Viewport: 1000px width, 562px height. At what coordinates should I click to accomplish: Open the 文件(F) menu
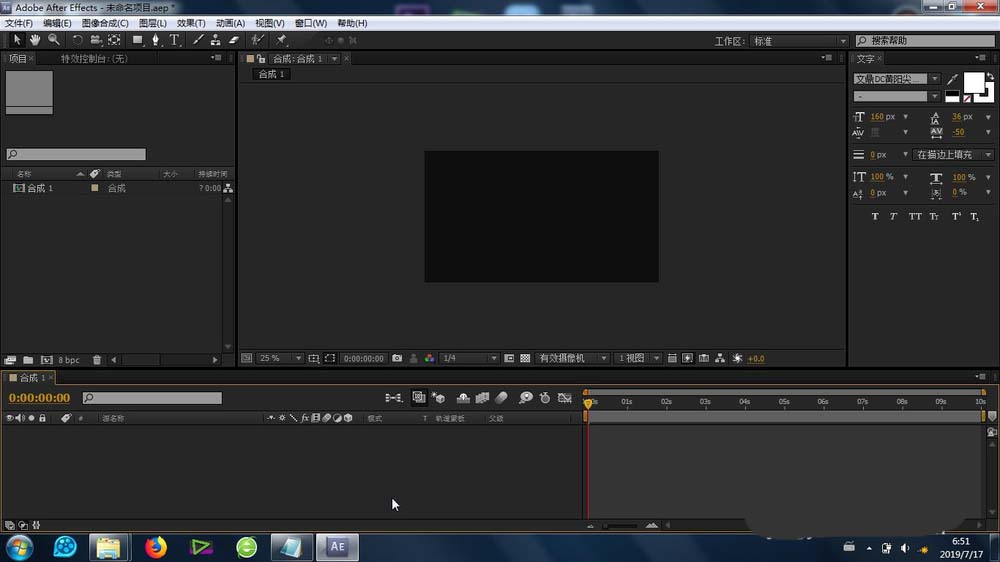pos(18,23)
